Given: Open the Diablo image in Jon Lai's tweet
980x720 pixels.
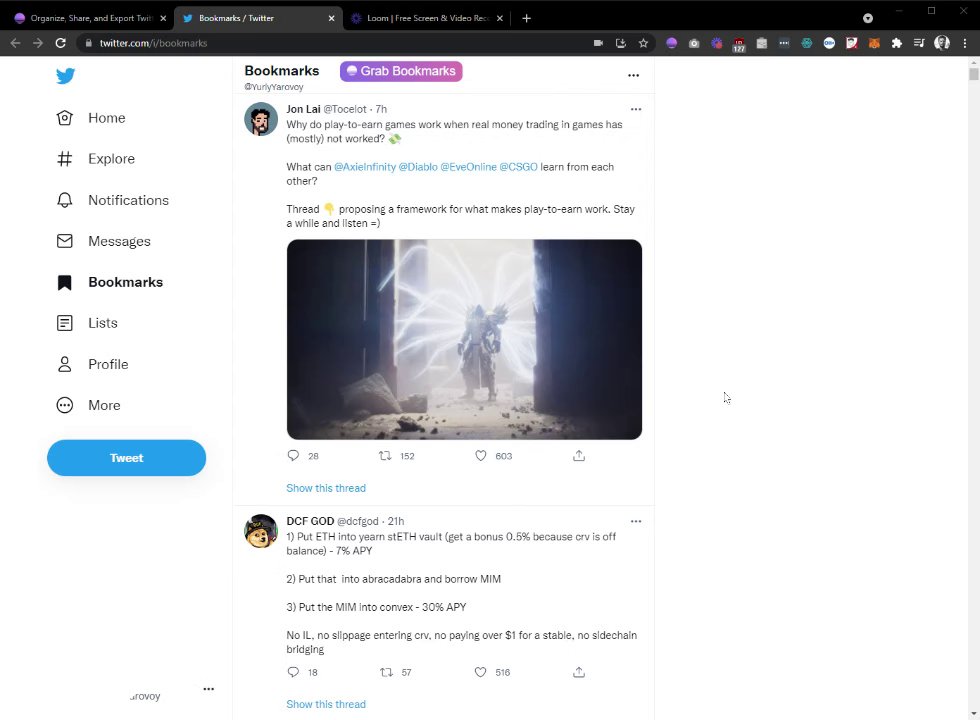Looking at the screenshot, I should [x=464, y=339].
